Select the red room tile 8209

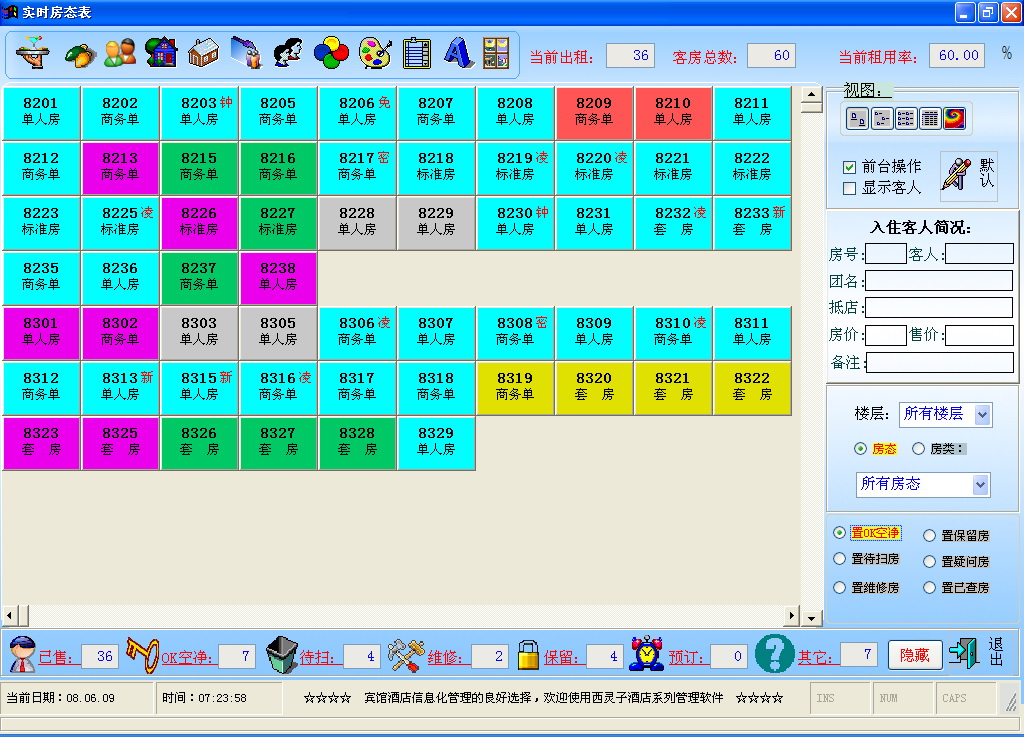click(x=594, y=113)
